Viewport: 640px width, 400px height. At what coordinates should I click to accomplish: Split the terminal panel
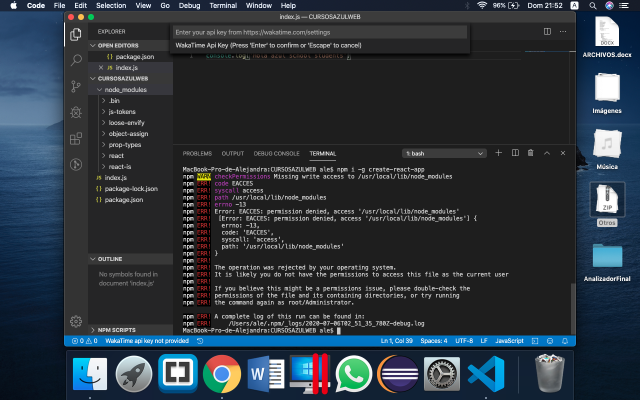(x=513, y=153)
